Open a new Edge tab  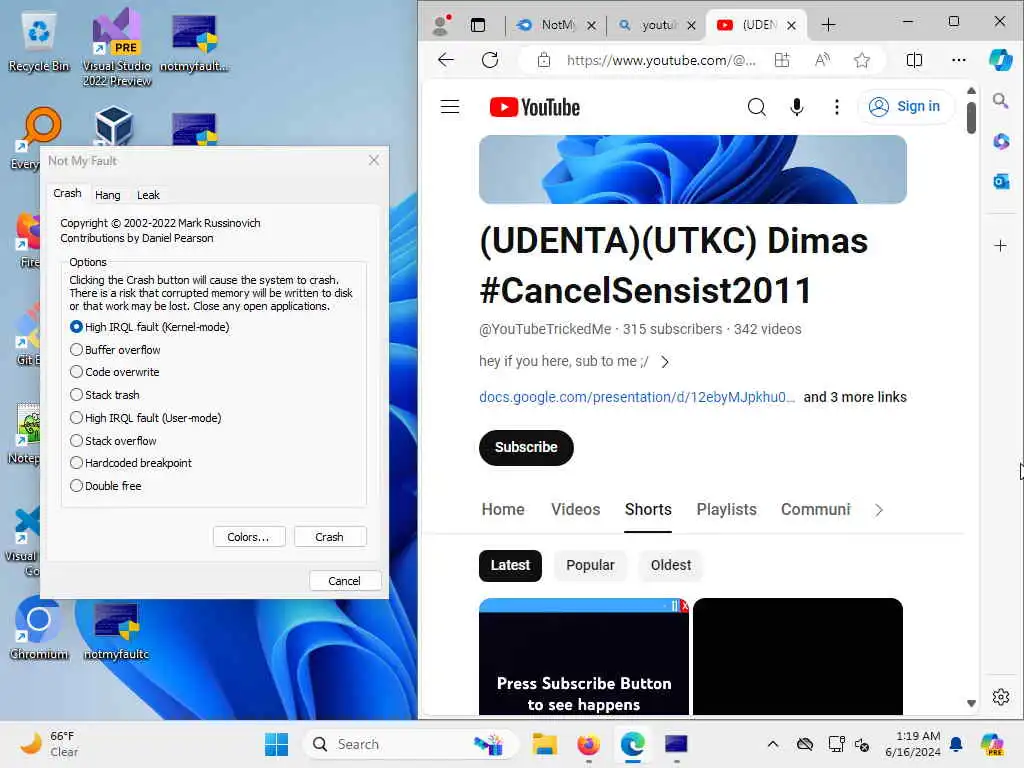(828, 25)
